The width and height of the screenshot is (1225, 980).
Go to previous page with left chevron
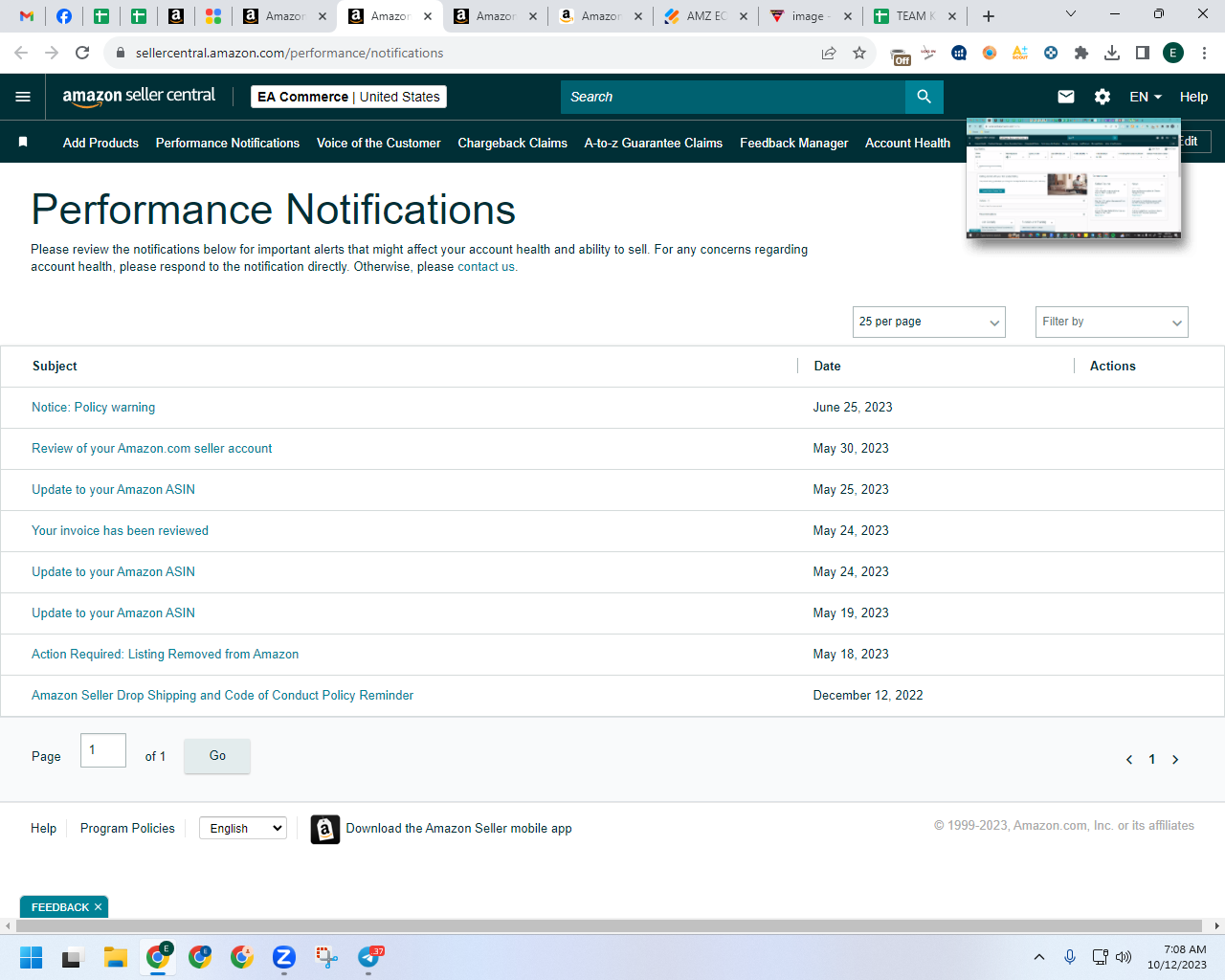coord(1129,759)
